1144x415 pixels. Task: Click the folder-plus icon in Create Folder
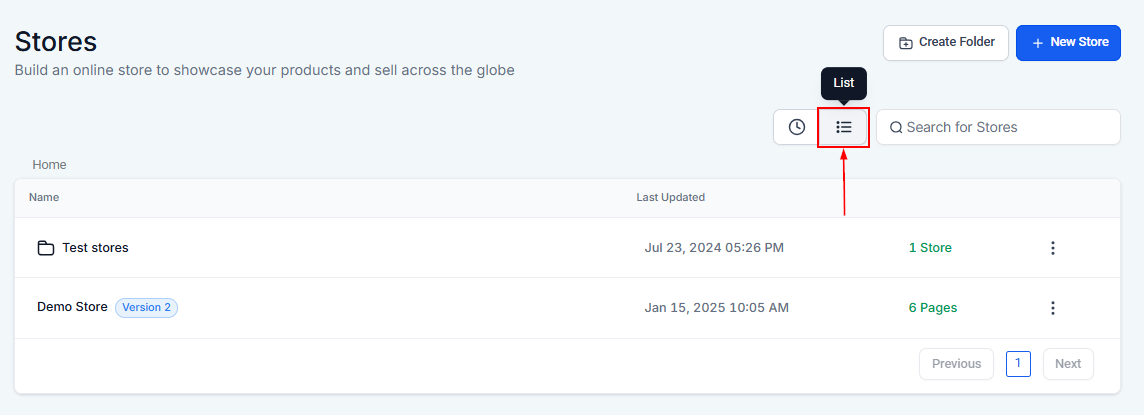(905, 43)
